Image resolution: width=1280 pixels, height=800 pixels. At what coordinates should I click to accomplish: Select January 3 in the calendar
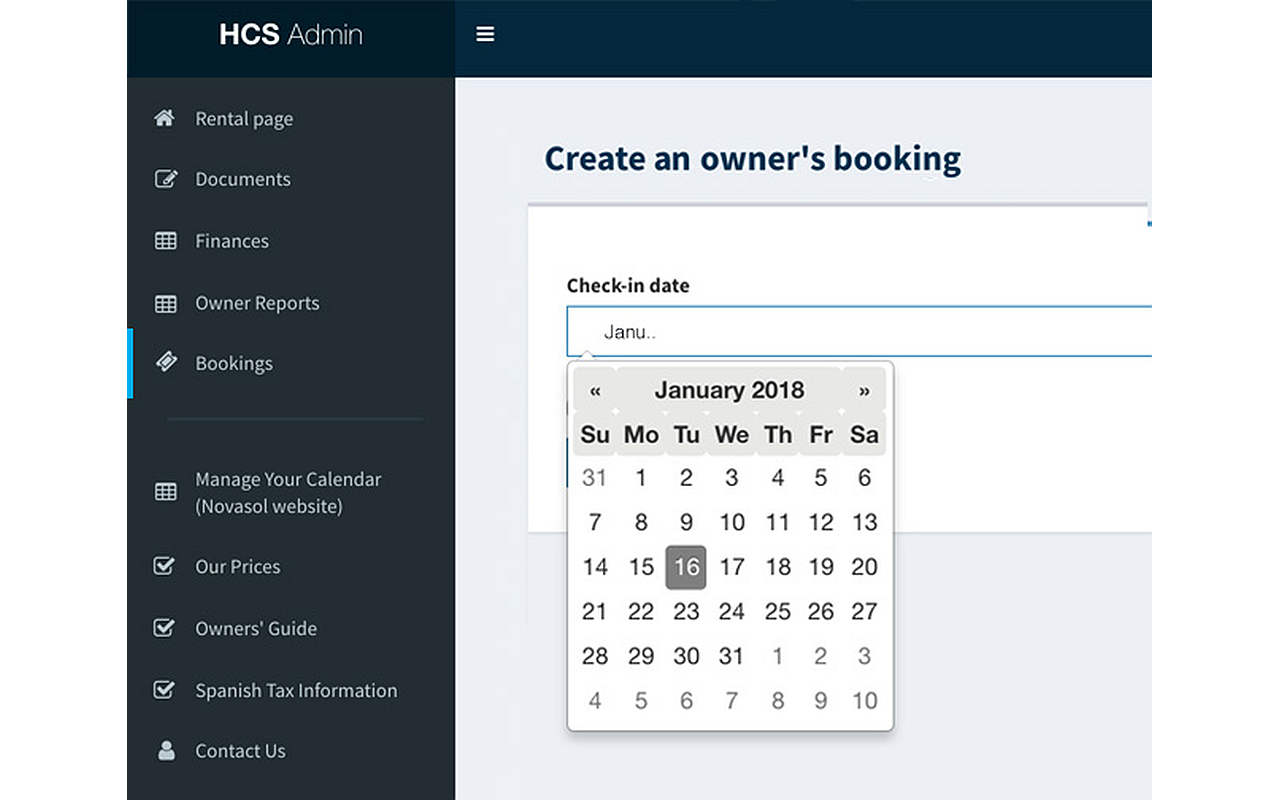(732, 478)
